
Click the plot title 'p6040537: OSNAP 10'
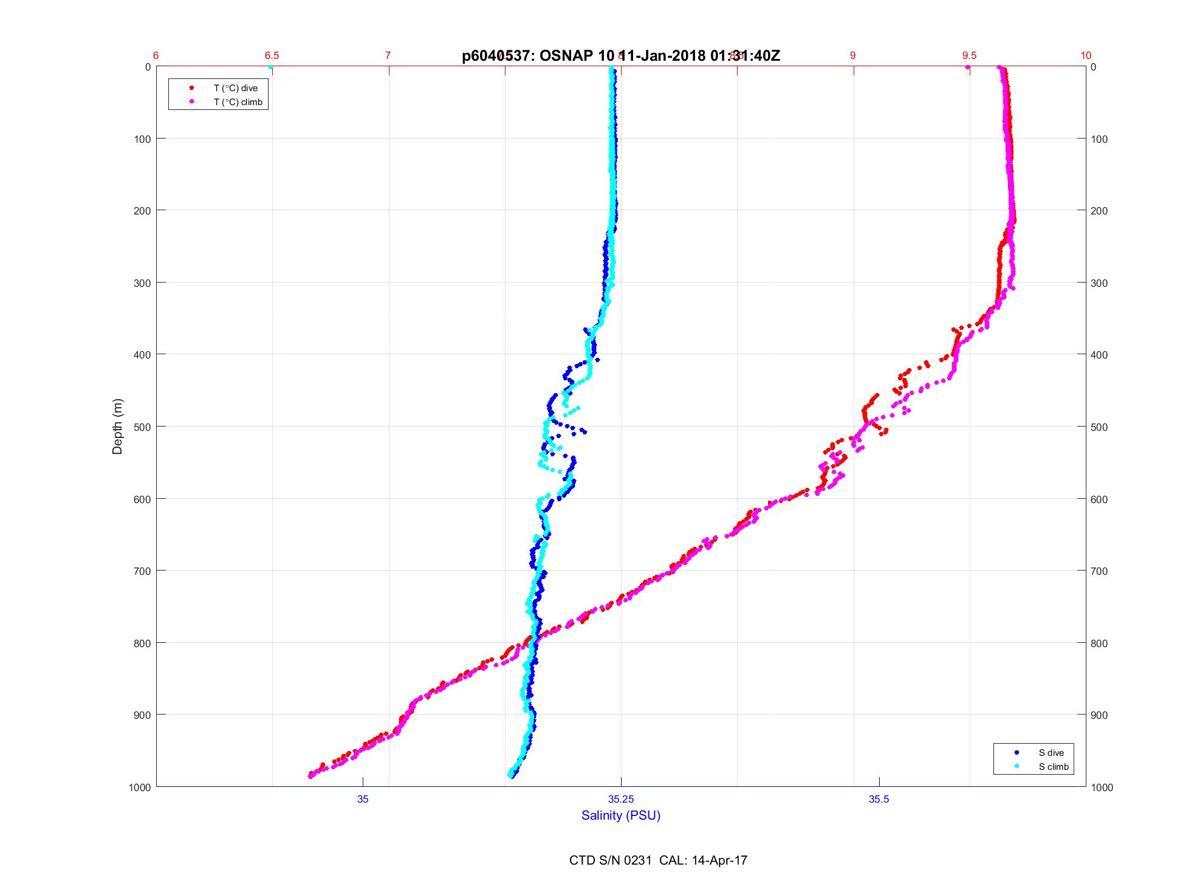(536, 56)
